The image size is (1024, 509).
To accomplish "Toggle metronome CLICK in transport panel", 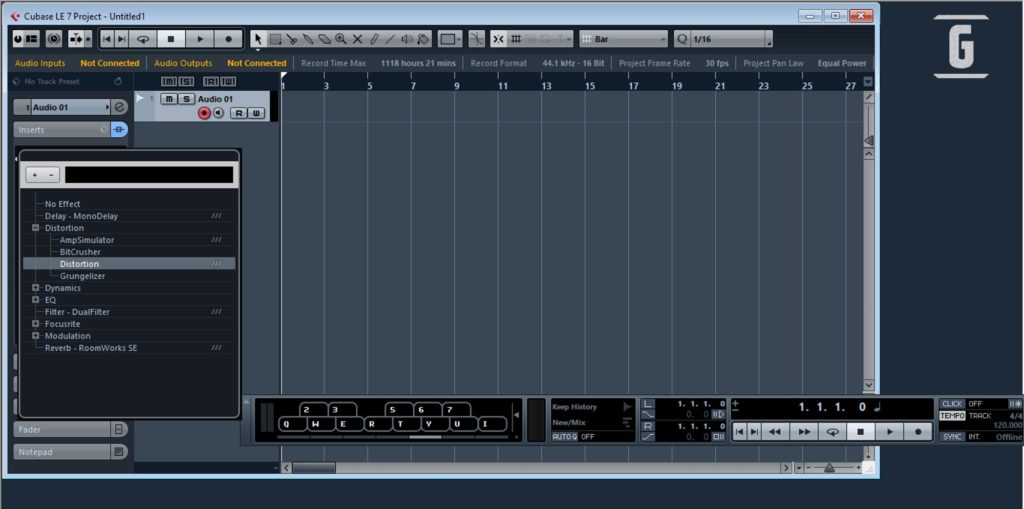I will click(x=952, y=404).
